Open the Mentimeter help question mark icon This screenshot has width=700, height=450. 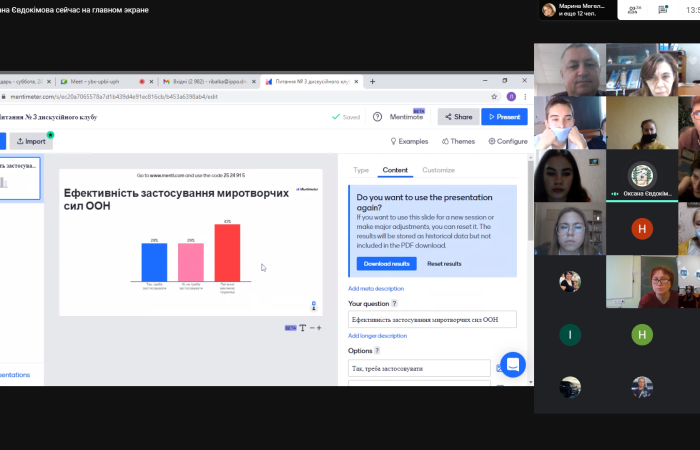pyautogui.click(x=377, y=116)
